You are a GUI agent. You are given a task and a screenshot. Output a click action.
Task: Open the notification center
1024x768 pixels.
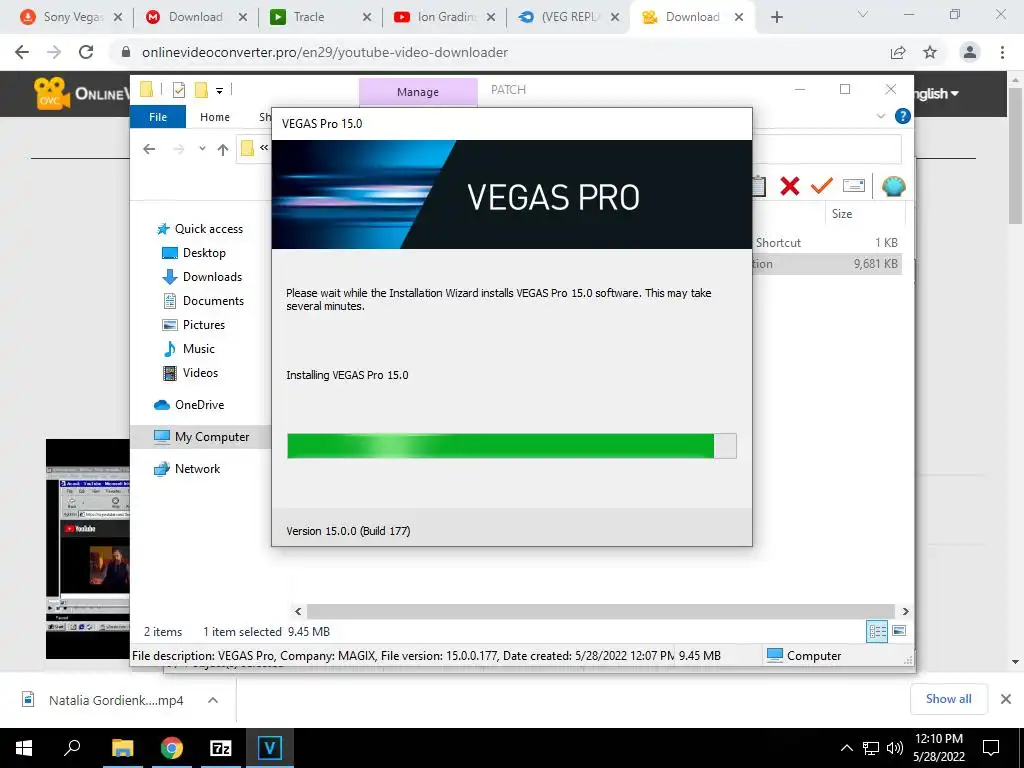(991, 748)
